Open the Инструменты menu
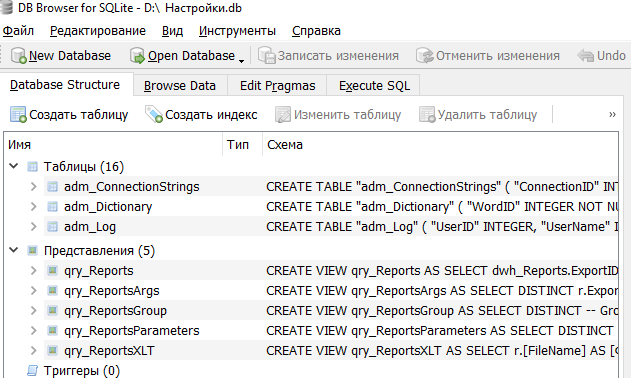The width and height of the screenshot is (631, 378). pos(237,31)
